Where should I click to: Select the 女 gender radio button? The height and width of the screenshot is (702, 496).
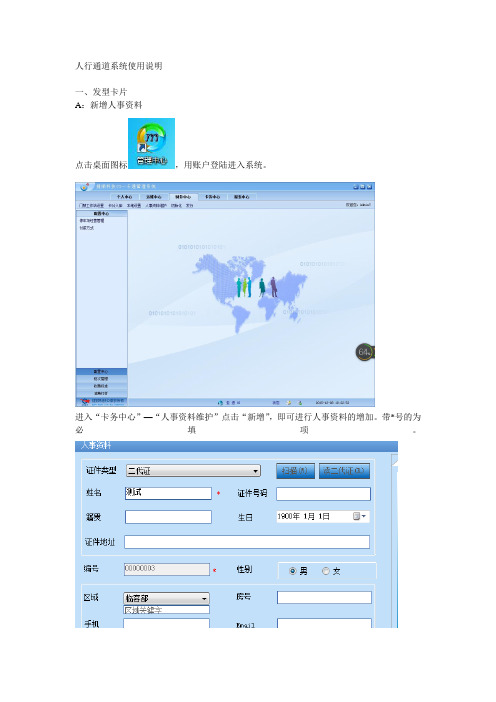[326, 571]
